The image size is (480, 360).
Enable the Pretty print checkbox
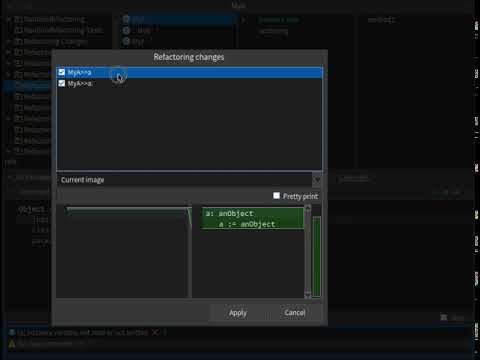click(276, 196)
